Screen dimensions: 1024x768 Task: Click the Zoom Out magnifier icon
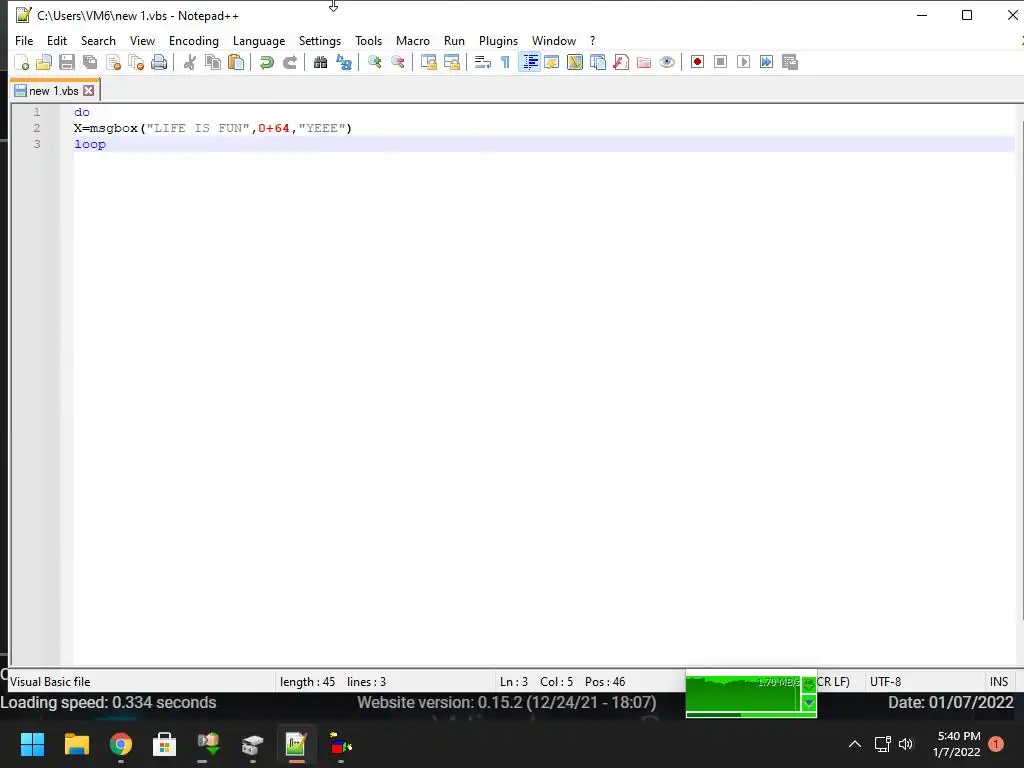click(397, 62)
